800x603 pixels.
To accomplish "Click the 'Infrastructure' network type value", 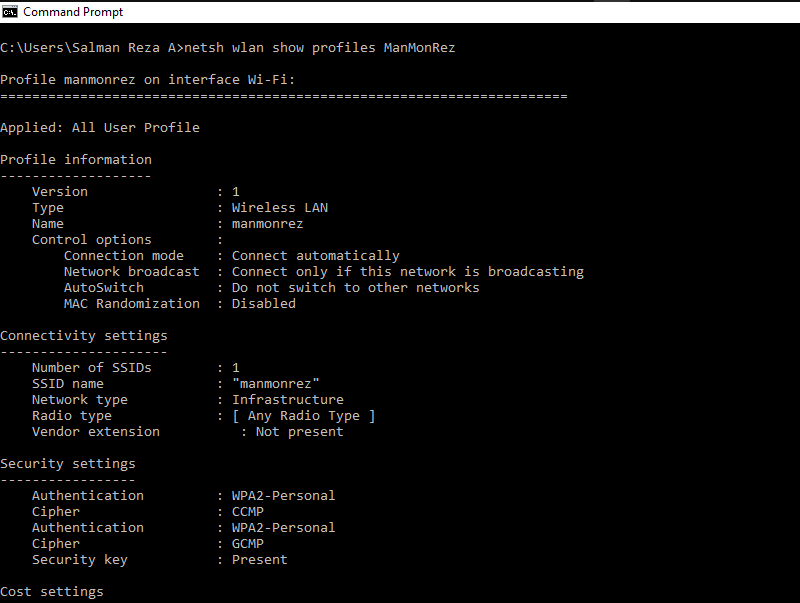I will [x=288, y=400].
